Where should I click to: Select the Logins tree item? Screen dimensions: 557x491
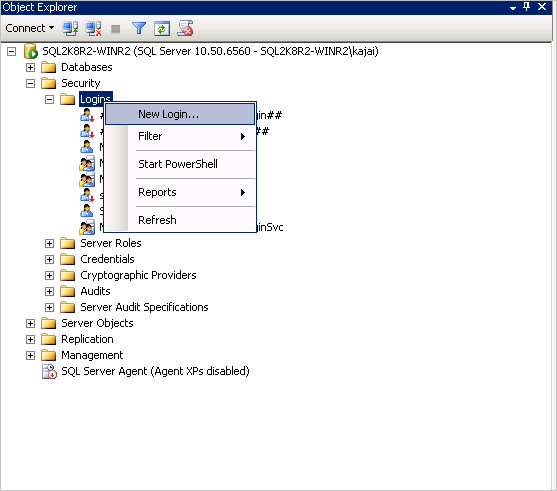(x=96, y=99)
